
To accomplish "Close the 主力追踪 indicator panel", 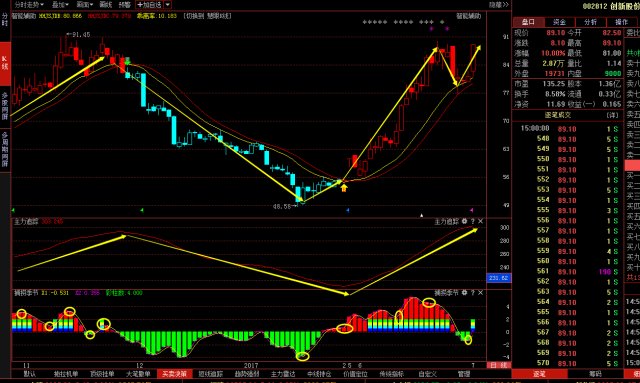I will point(480,221).
